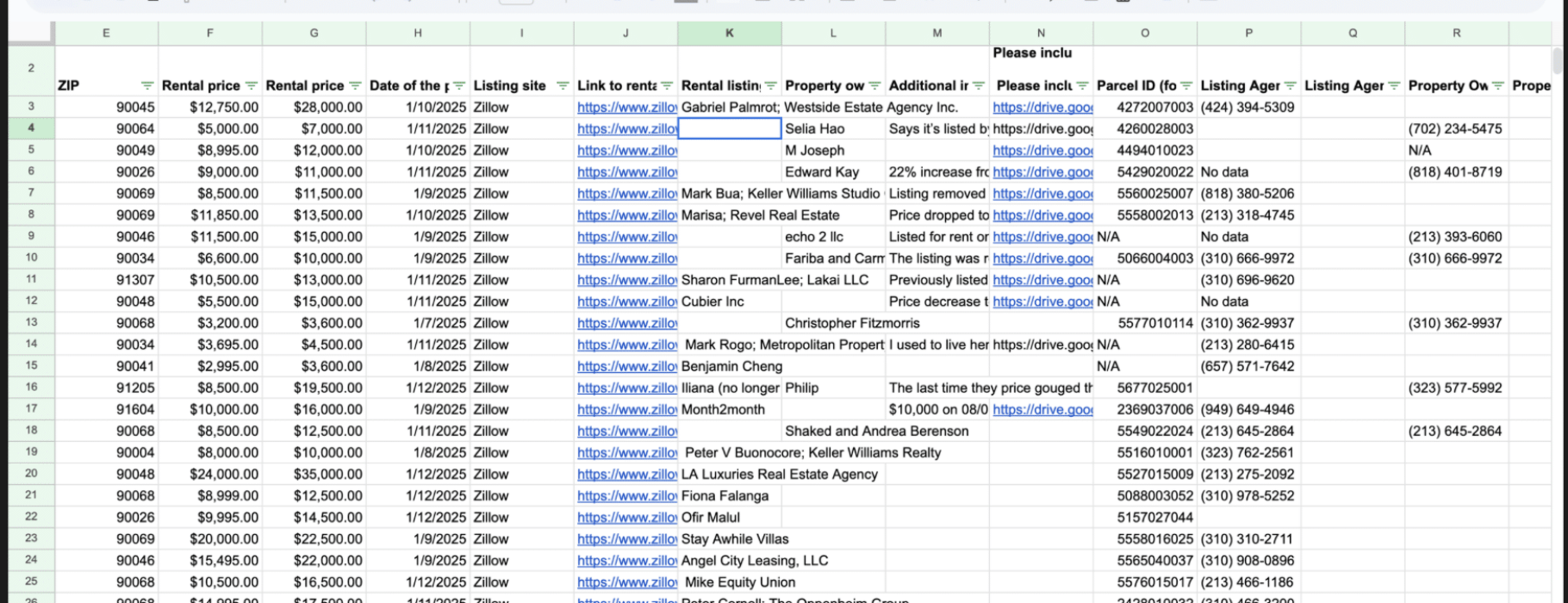1568x603 pixels.
Task: Select row 24 by its row number
Action: 31,560
